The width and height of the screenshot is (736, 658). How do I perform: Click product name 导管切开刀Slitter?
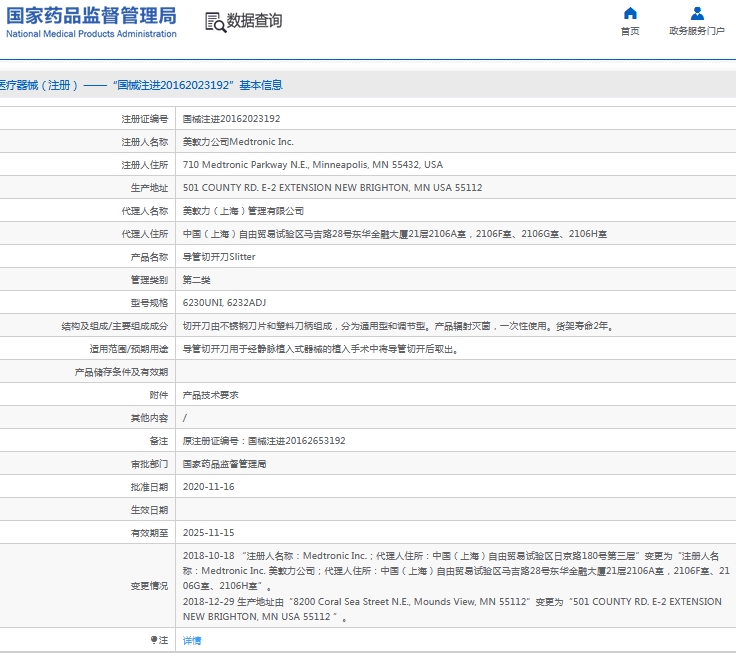tap(219, 257)
